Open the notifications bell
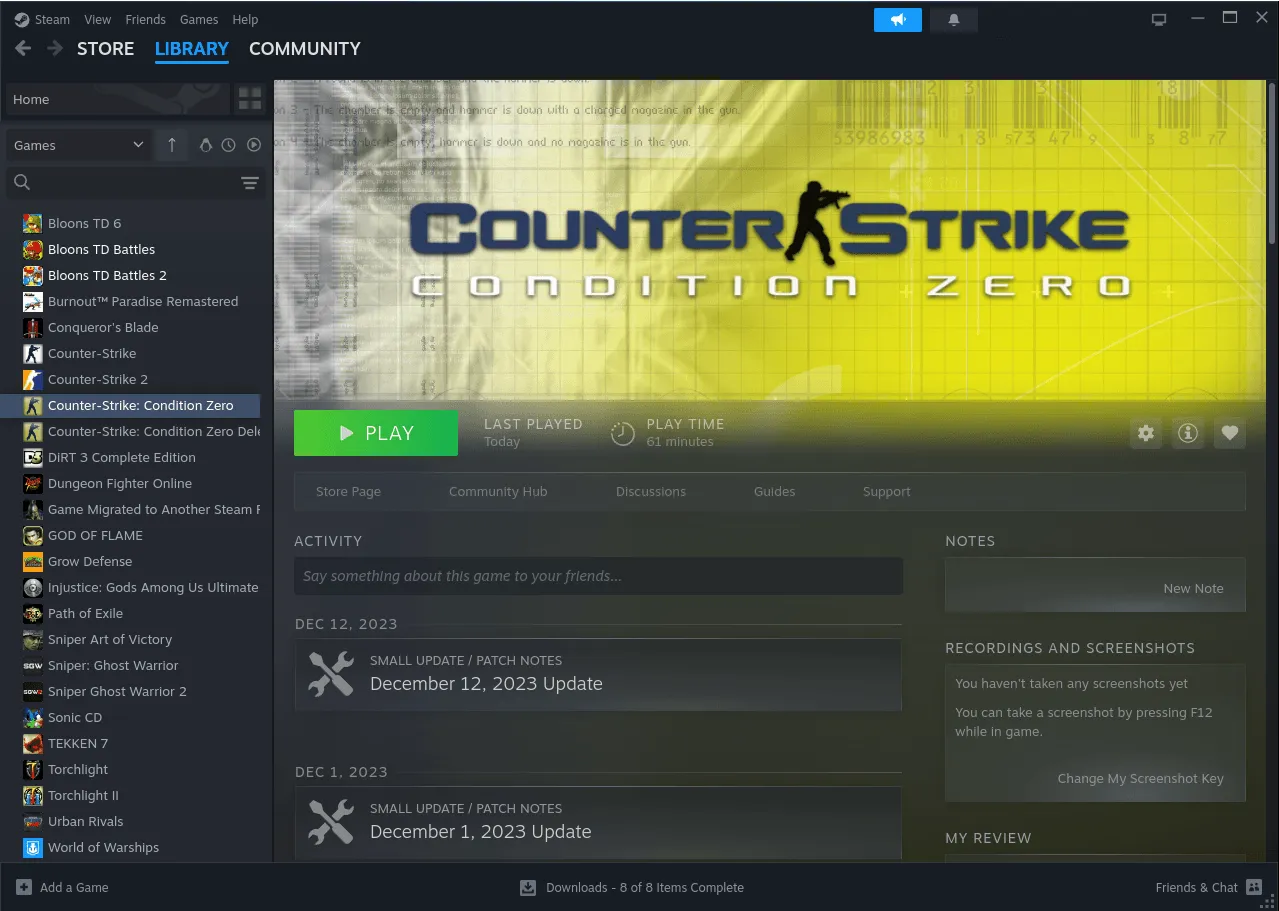The height and width of the screenshot is (911, 1279). 953,20
